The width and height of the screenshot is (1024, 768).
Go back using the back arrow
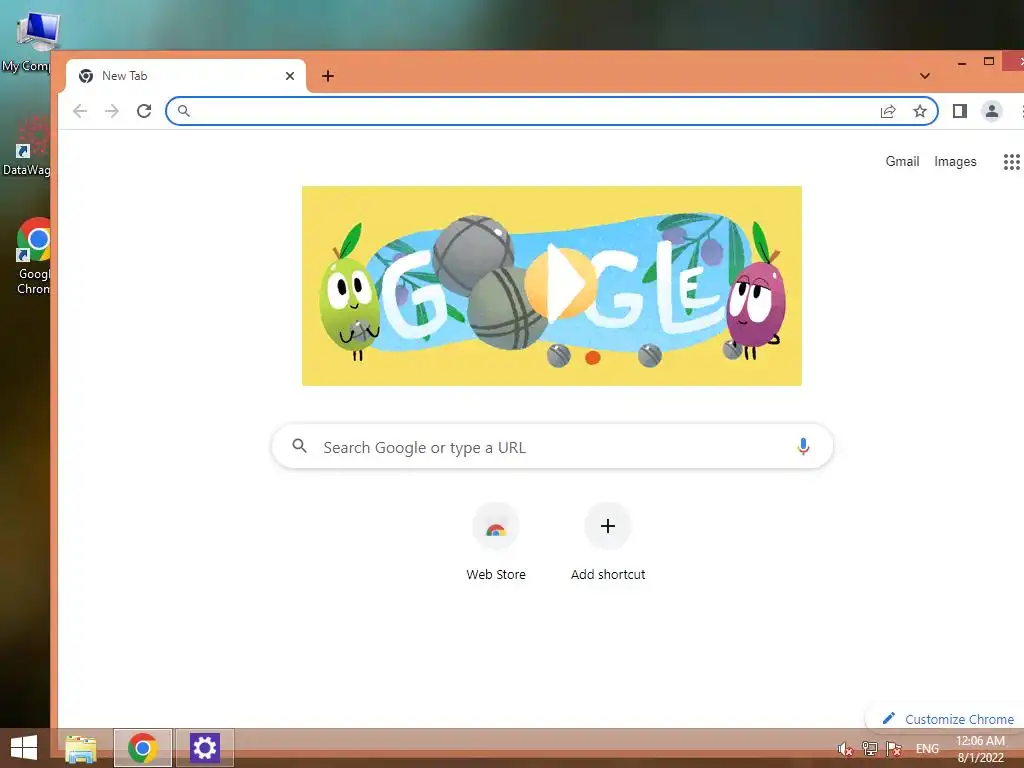coord(80,111)
